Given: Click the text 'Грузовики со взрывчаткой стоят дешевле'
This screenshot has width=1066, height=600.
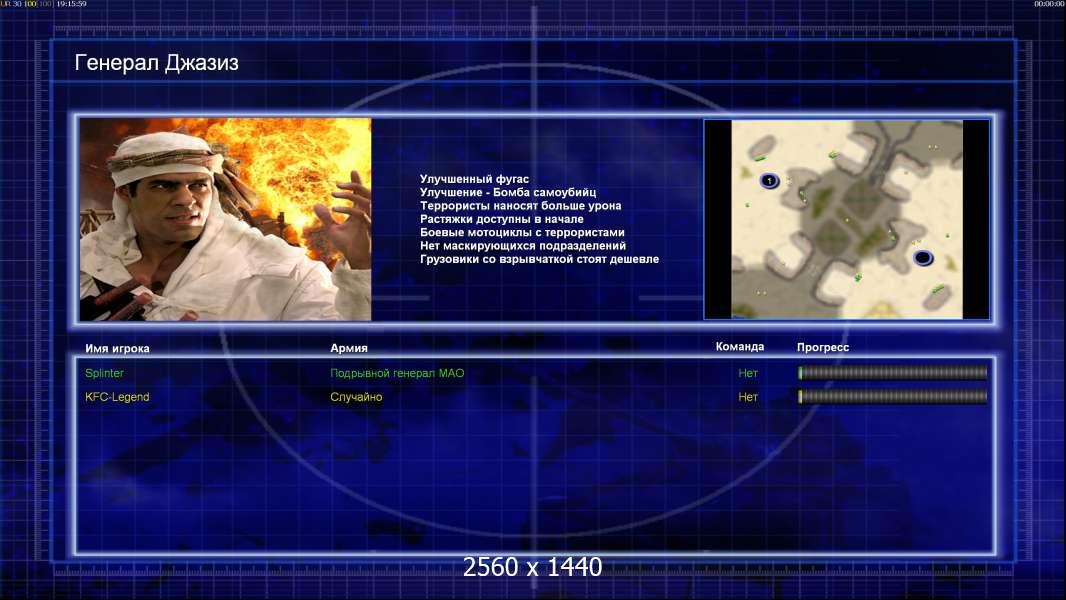Looking at the screenshot, I should [x=539, y=259].
